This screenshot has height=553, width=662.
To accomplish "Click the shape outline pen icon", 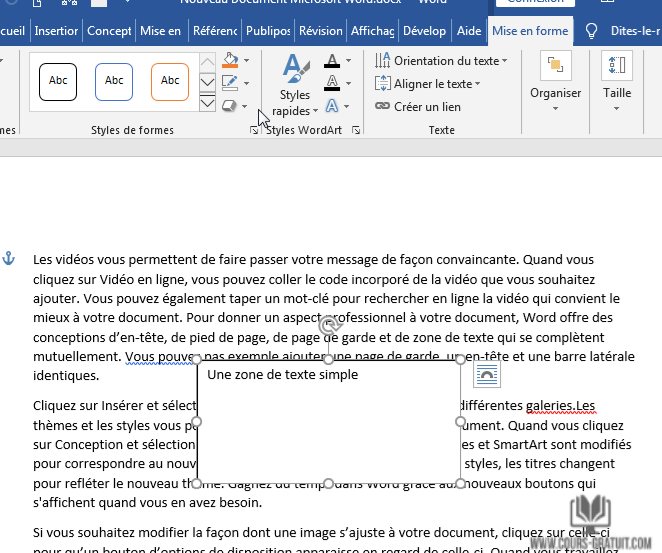I will click(x=229, y=83).
